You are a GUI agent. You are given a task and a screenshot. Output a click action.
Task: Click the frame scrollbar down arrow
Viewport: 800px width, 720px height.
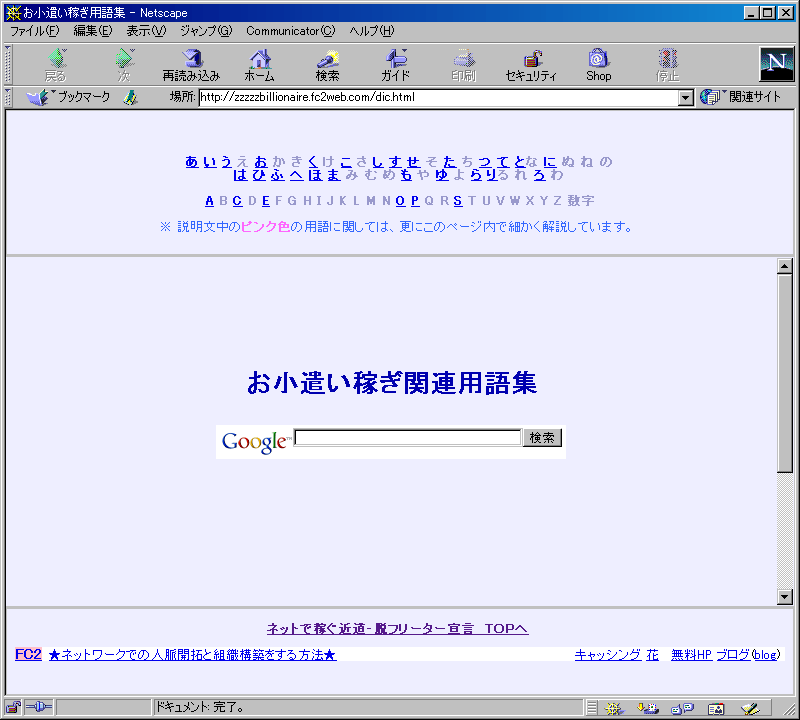click(x=785, y=597)
